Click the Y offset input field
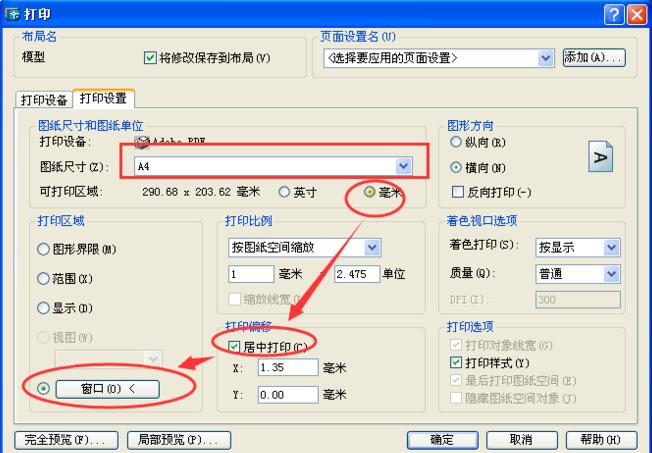 click(x=288, y=394)
